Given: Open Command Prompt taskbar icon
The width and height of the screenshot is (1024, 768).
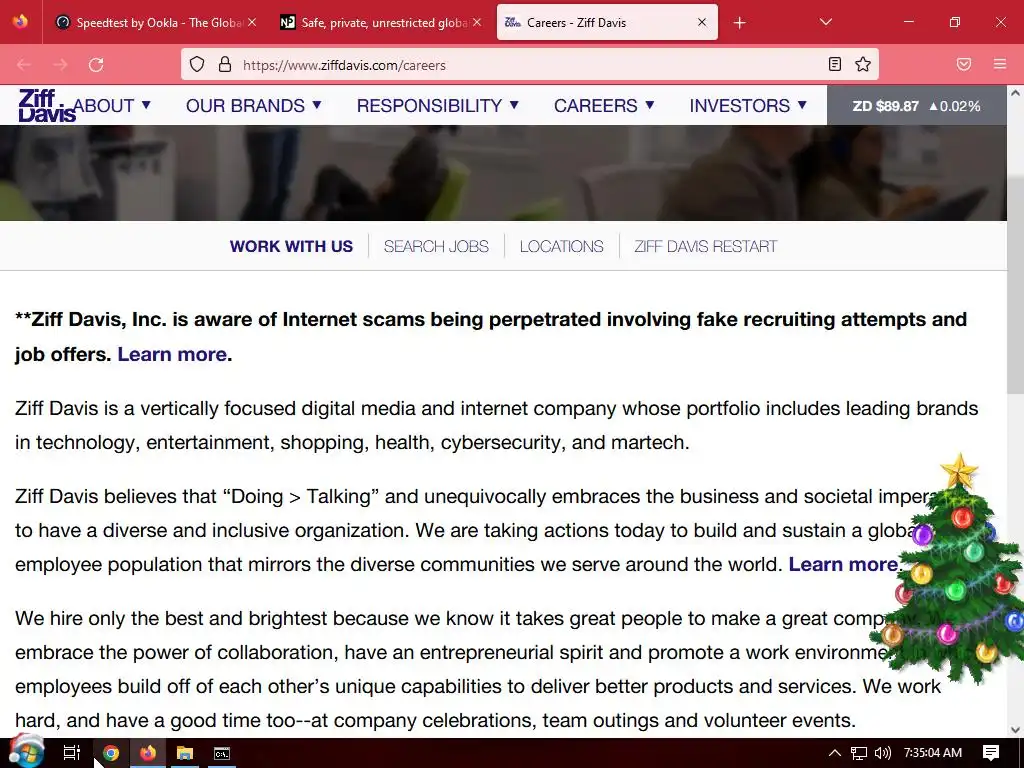Looking at the screenshot, I should click(x=221, y=753).
